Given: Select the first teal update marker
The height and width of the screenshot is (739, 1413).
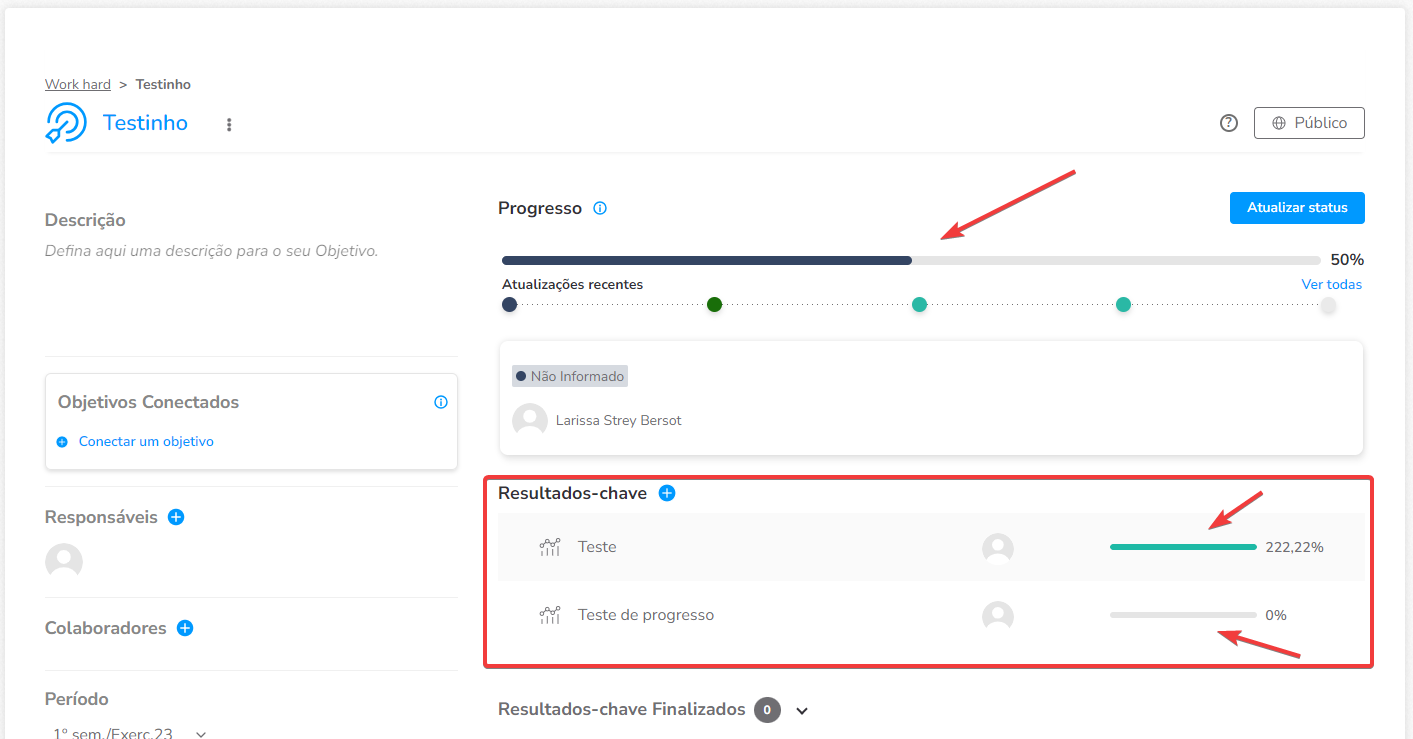Looking at the screenshot, I should point(919,305).
